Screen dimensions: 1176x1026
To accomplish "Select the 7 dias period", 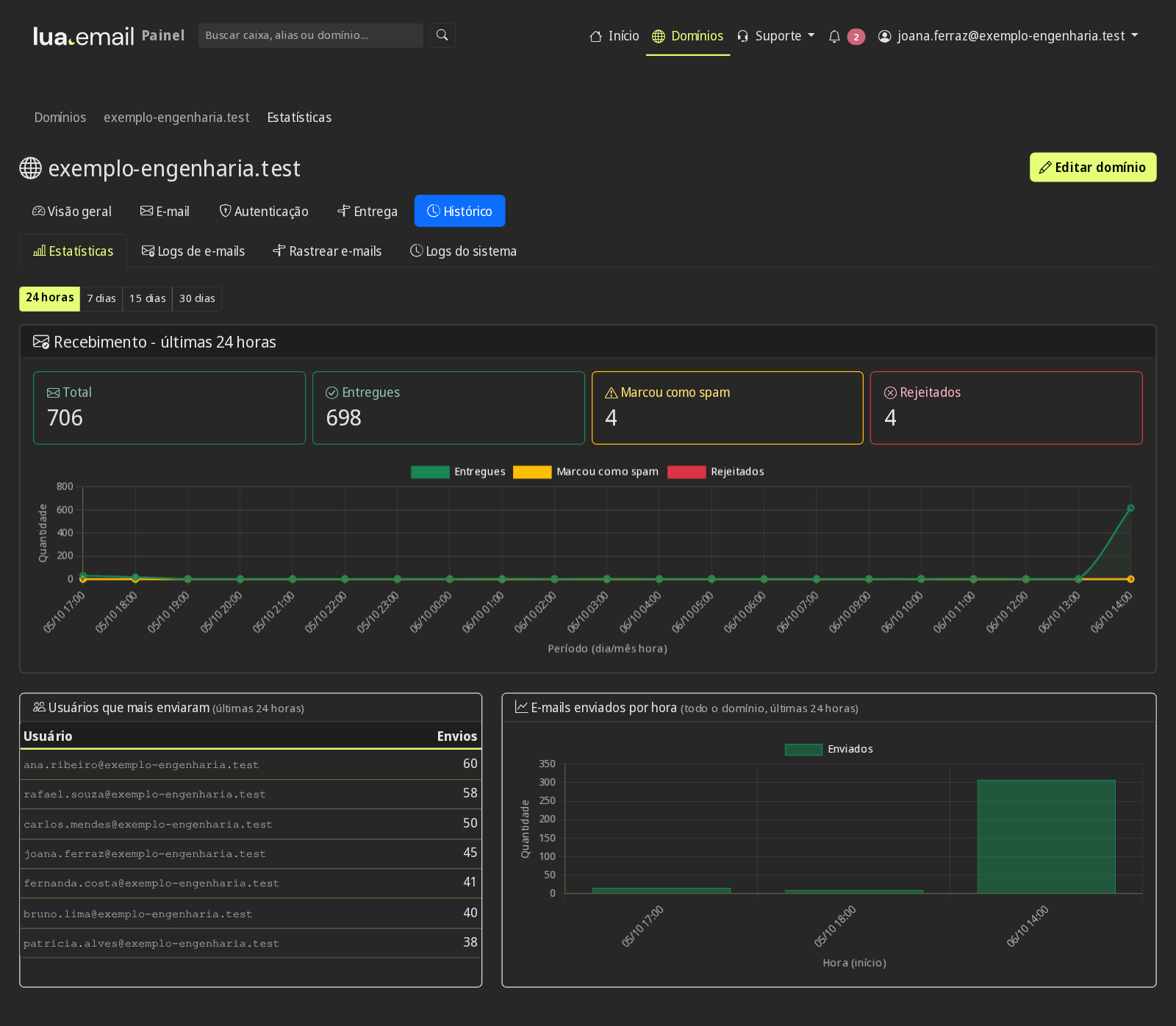I will 101,298.
